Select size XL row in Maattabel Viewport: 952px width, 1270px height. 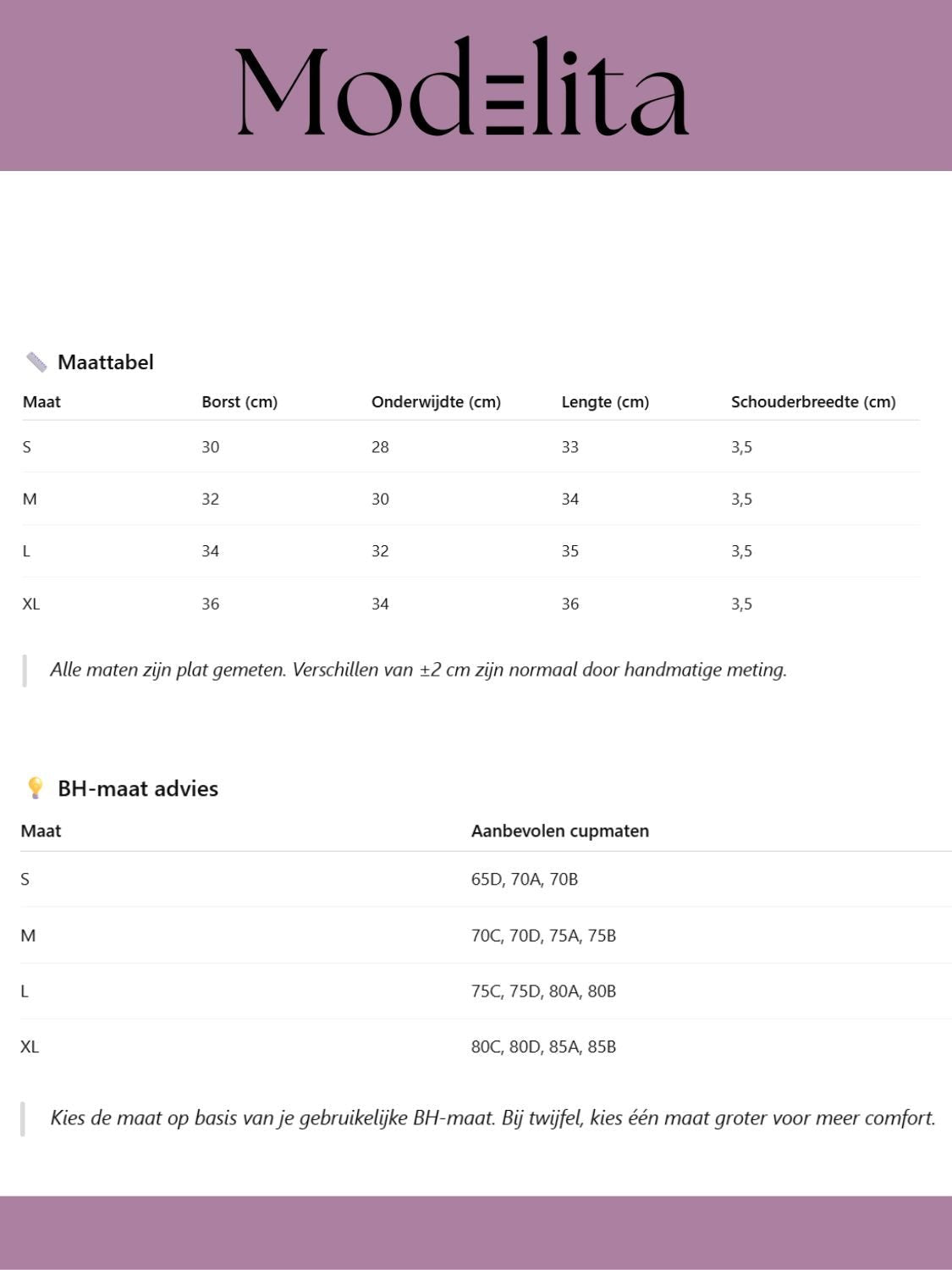coord(31,605)
